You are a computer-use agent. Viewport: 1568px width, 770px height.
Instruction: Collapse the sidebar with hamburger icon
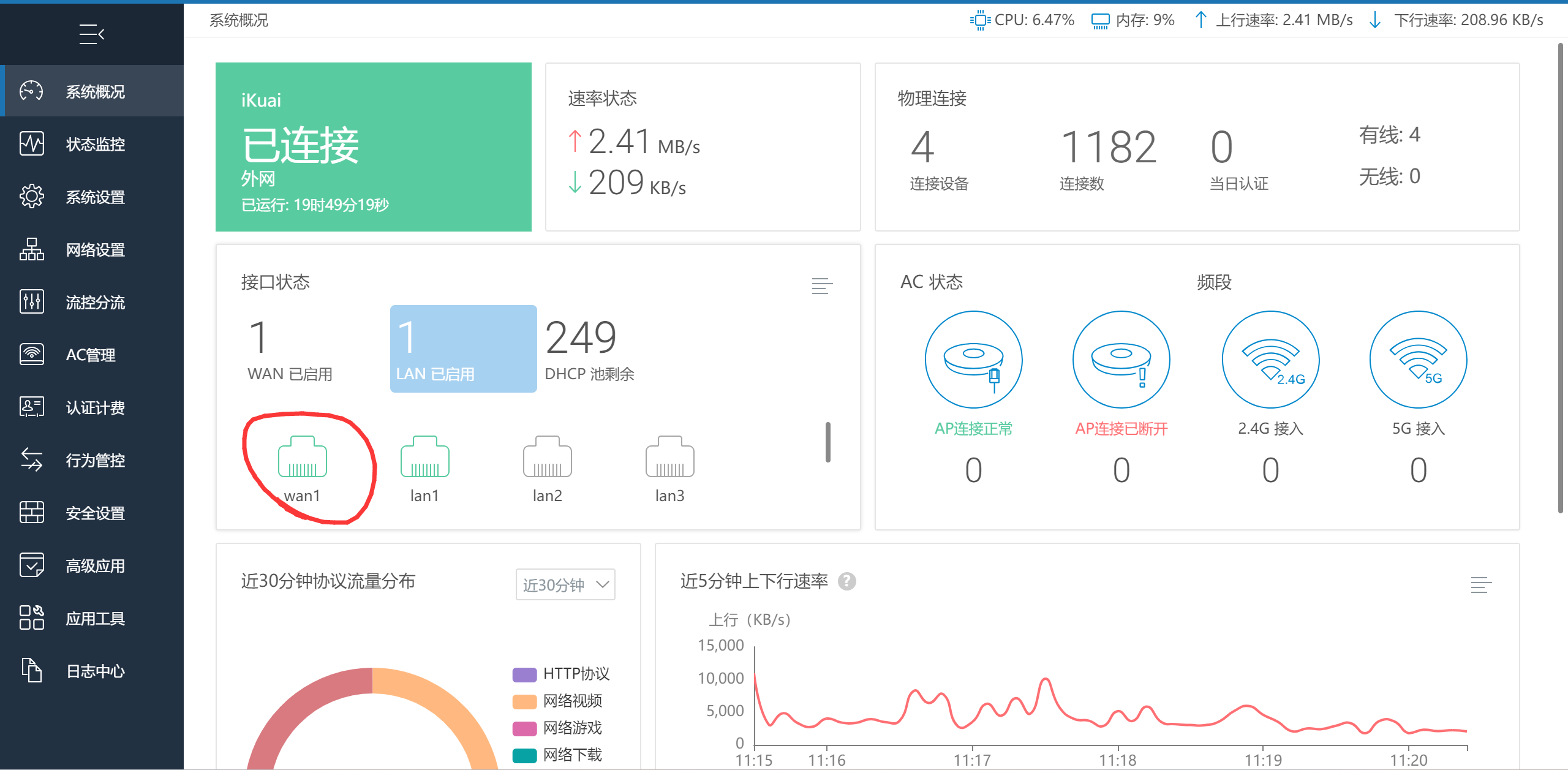point(91,34)
